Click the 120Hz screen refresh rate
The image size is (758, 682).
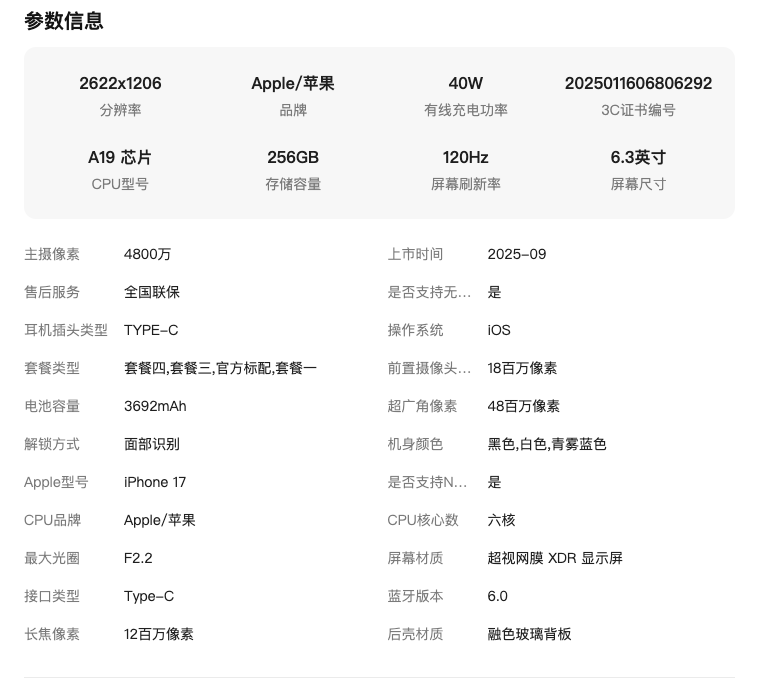[x=466, y=158]
